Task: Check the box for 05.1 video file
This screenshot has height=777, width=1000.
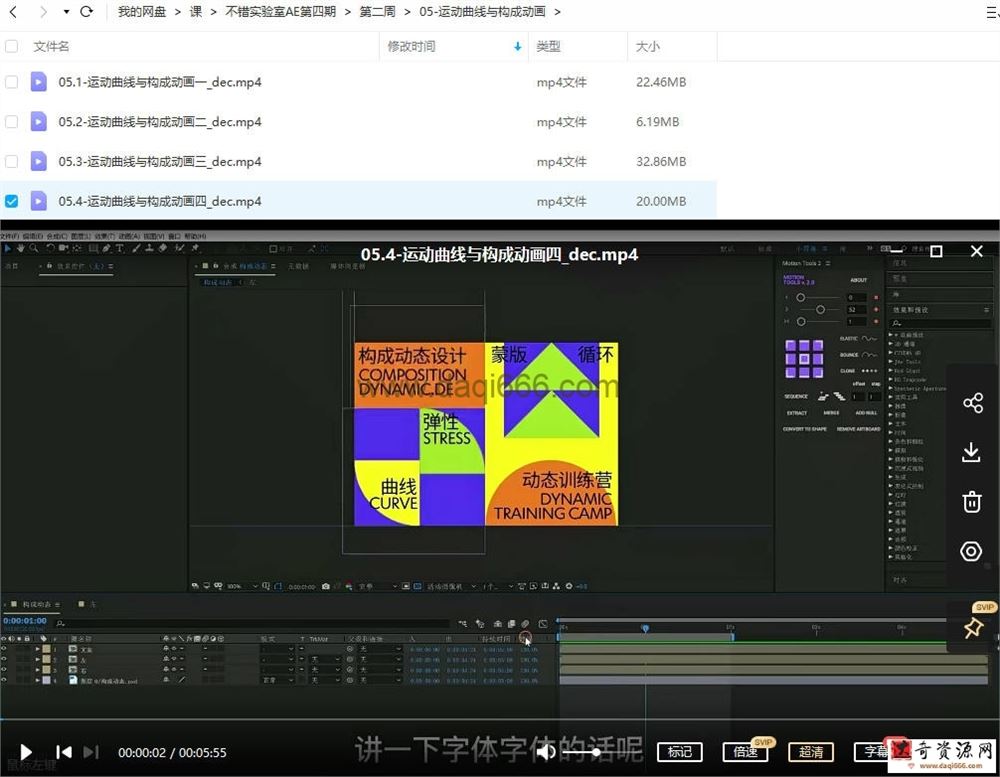Action: [x=12, y=82]
